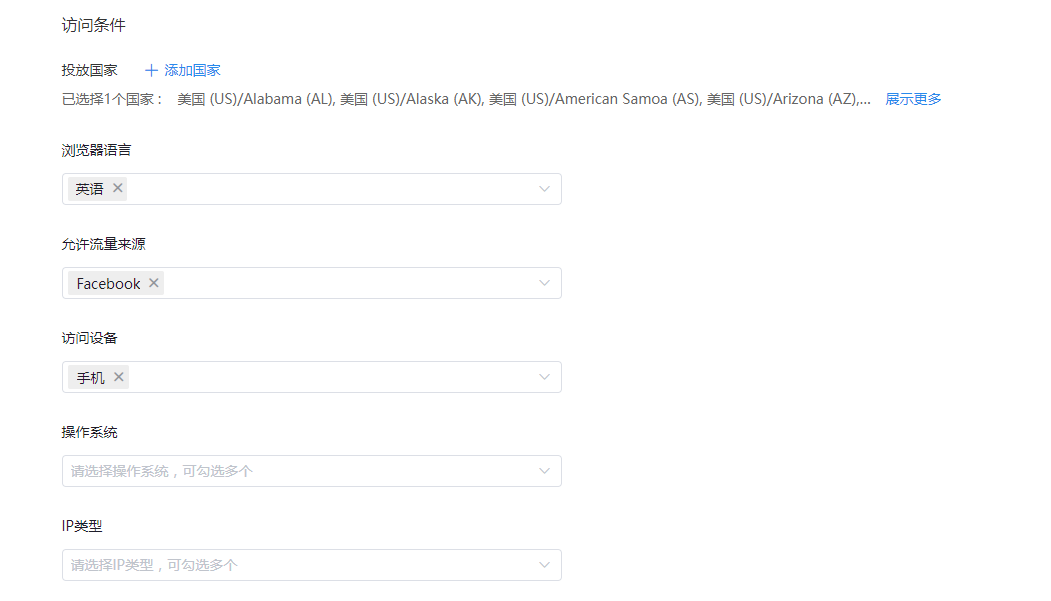The width and height of the screenshot is (1051, 601).
Task: Remove the 英语 language tag
Action: tap(118, 188)
